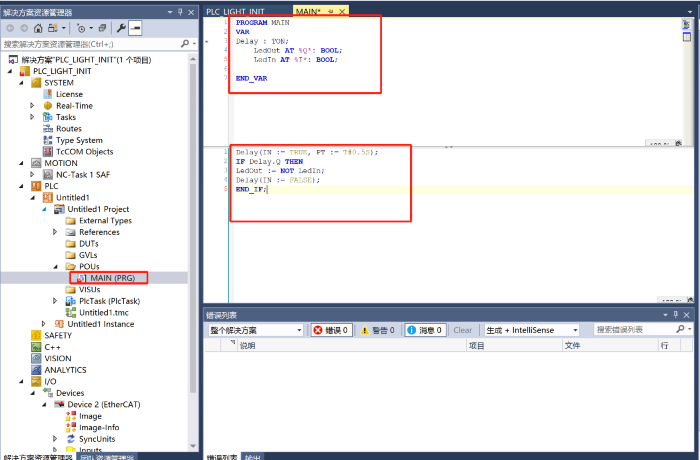Viewport: 700px width, 460px height.
Task: Select the ANALYTICS node
Action: coord(65,370)
